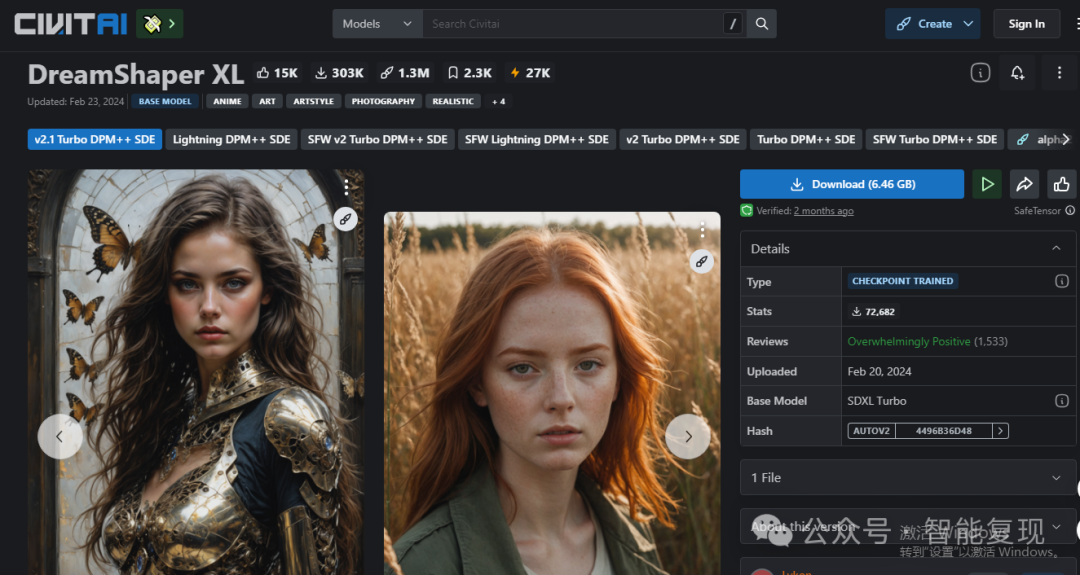The height and width of the screenshot is (575, 1080).
Task: Open the '2 months ago' verified link
Action: pos(823,211)
